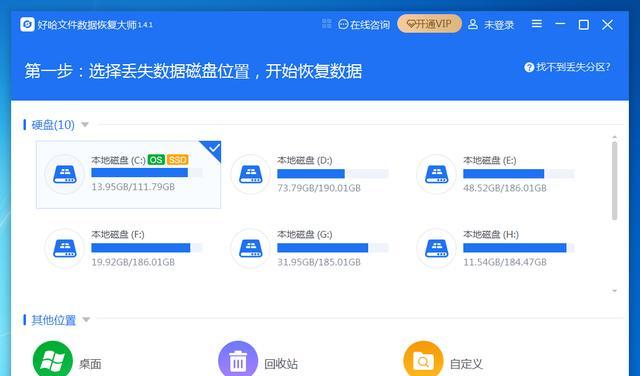Image resolution: width=640 pixels, height=376 pixels.
Task: Click the E: drive usage bar
Action: tap(518, 174)
